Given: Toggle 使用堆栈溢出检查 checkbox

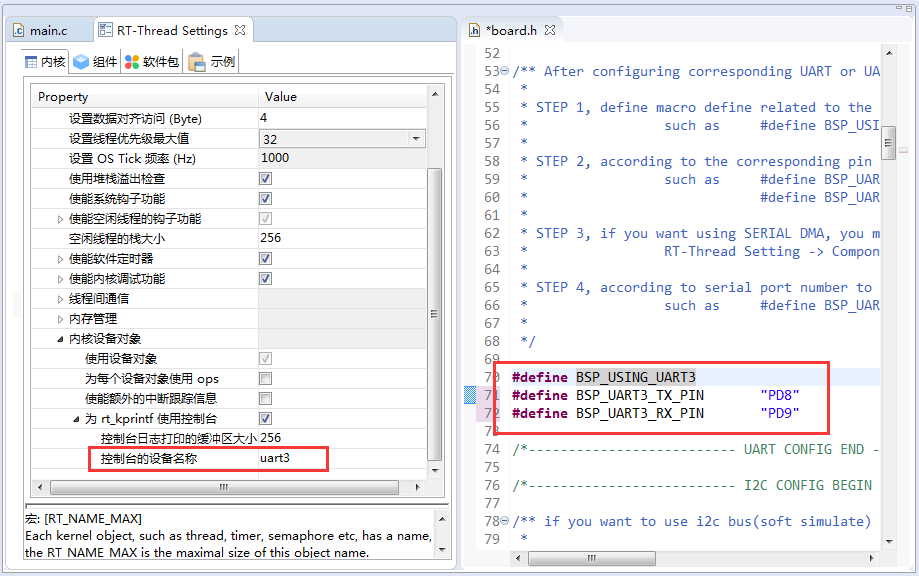Looking at the screenshot, I should point(266,179).
